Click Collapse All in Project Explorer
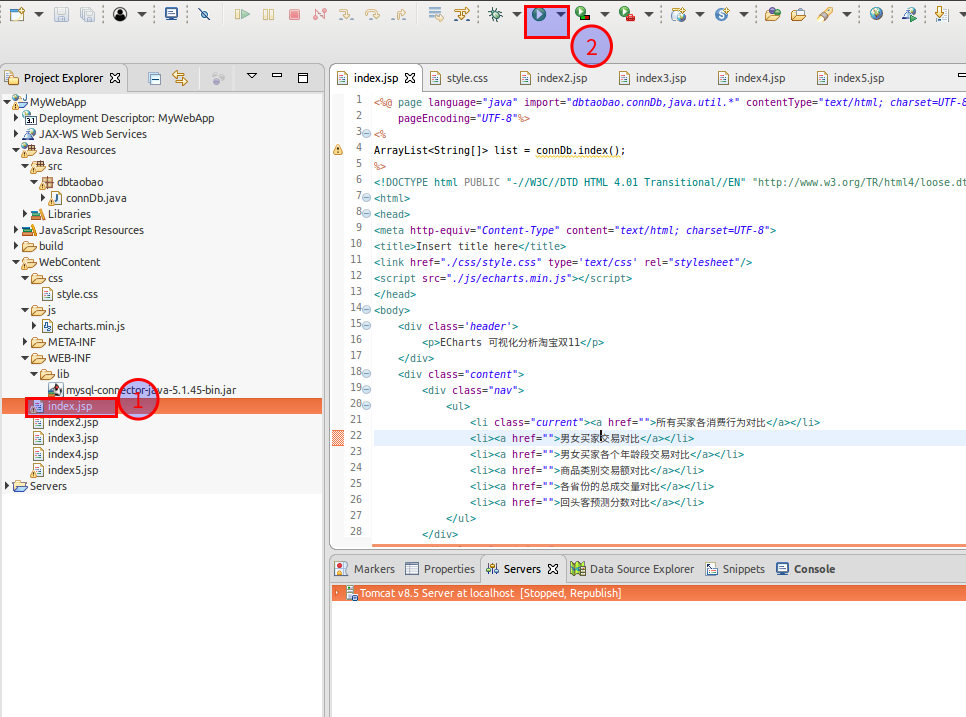 155,78
